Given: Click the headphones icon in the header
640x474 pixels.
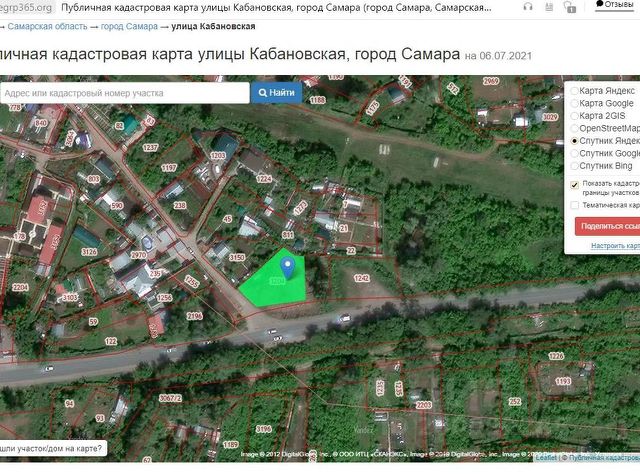Looking at the screenshot, I should 527,7.
